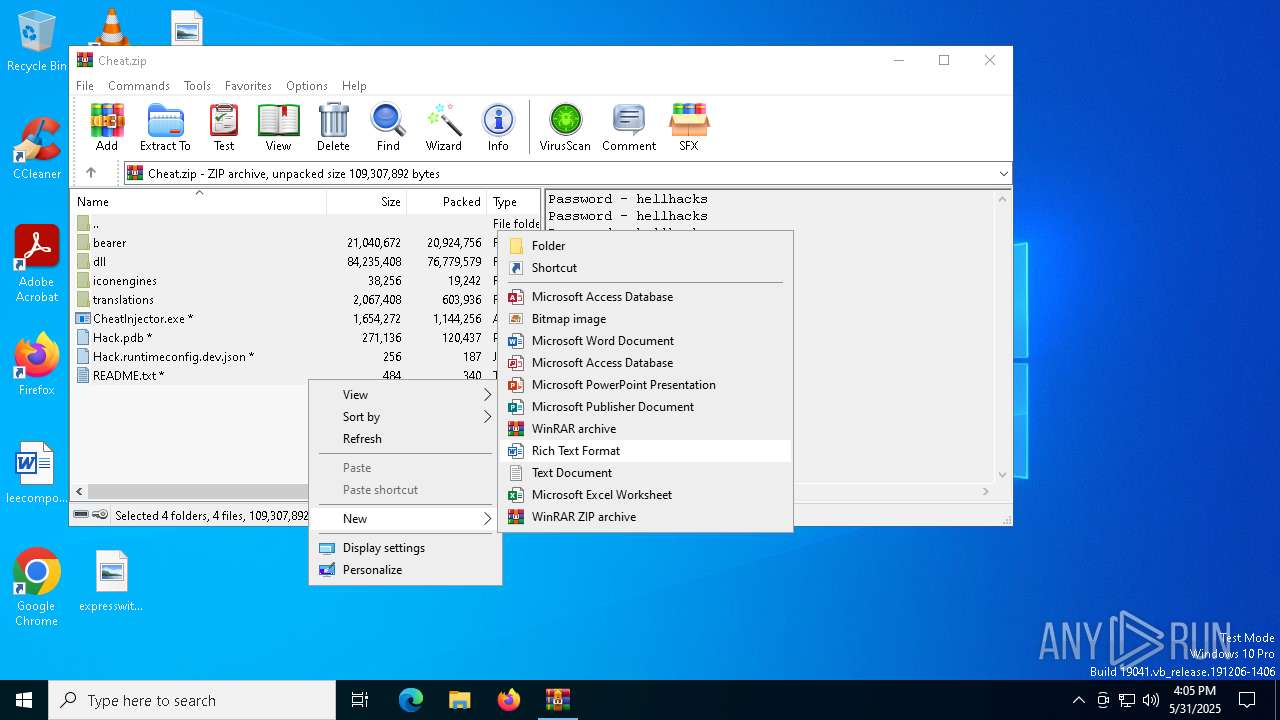
Task: Open Google Chrome desktop shortcut
Action: click(37, 588)
